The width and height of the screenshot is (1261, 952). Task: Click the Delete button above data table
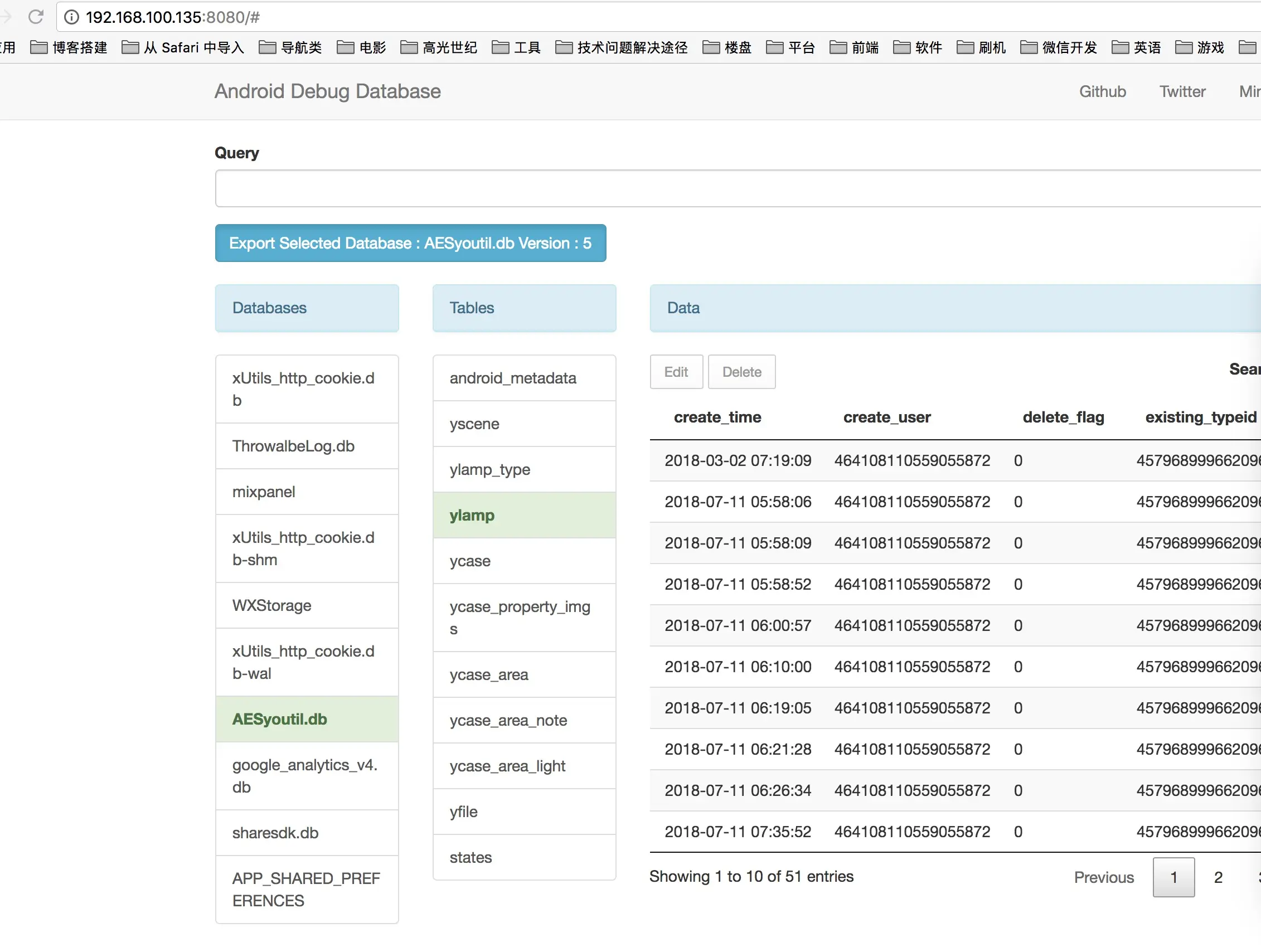[741, 372]
